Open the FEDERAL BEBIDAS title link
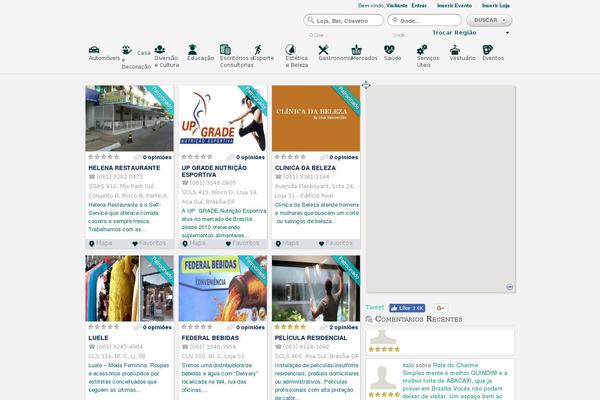The image size is (600, 400). pos(210,338)
